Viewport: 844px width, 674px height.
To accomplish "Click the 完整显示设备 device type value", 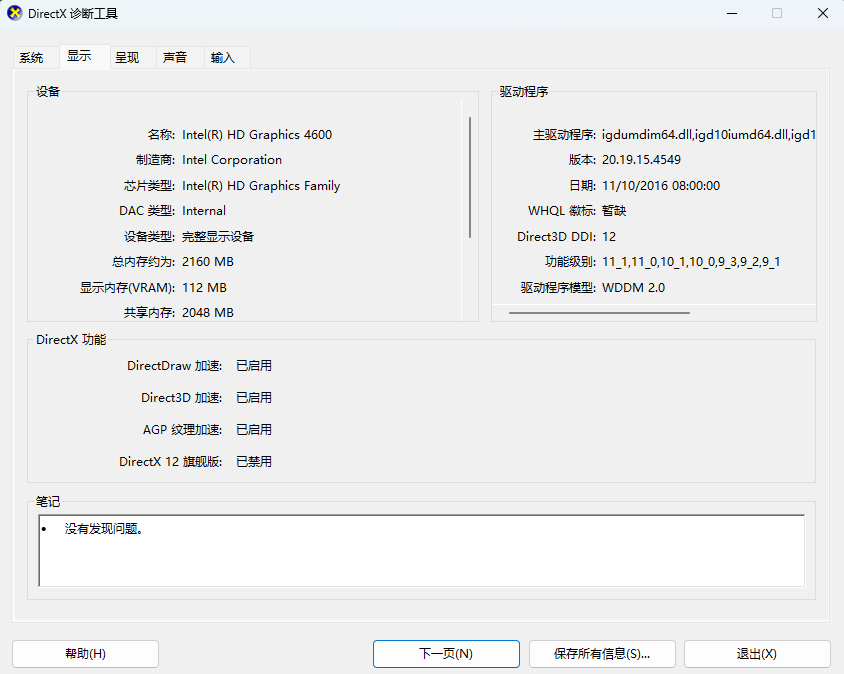I will 218,236.
